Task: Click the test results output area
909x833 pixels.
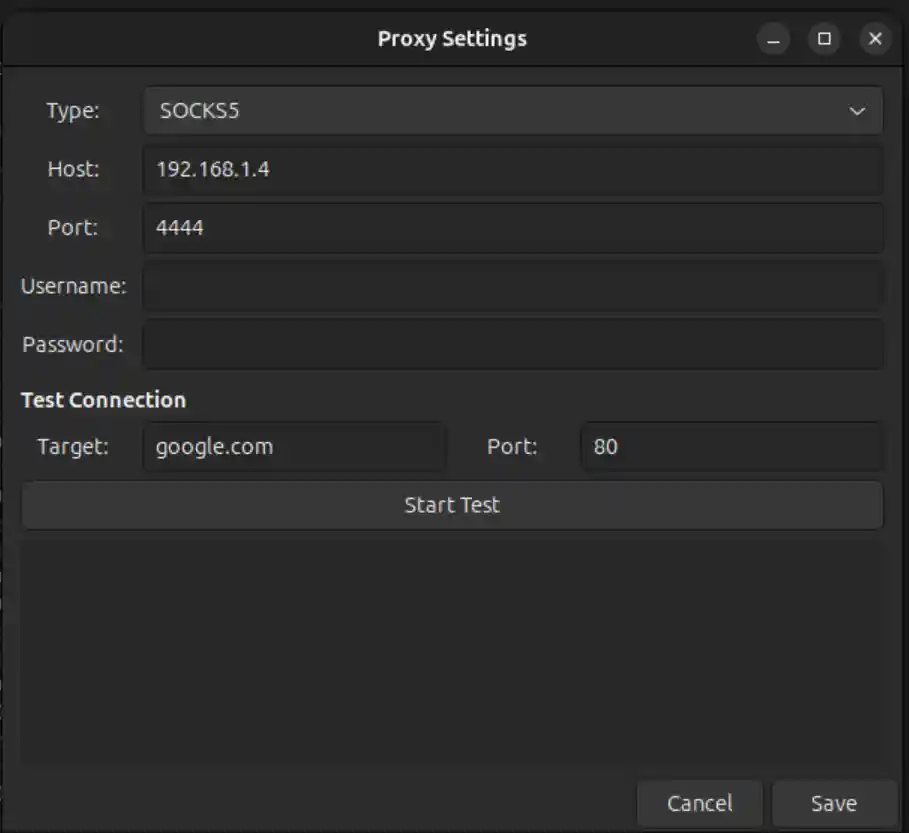Action: coord(451,650)
